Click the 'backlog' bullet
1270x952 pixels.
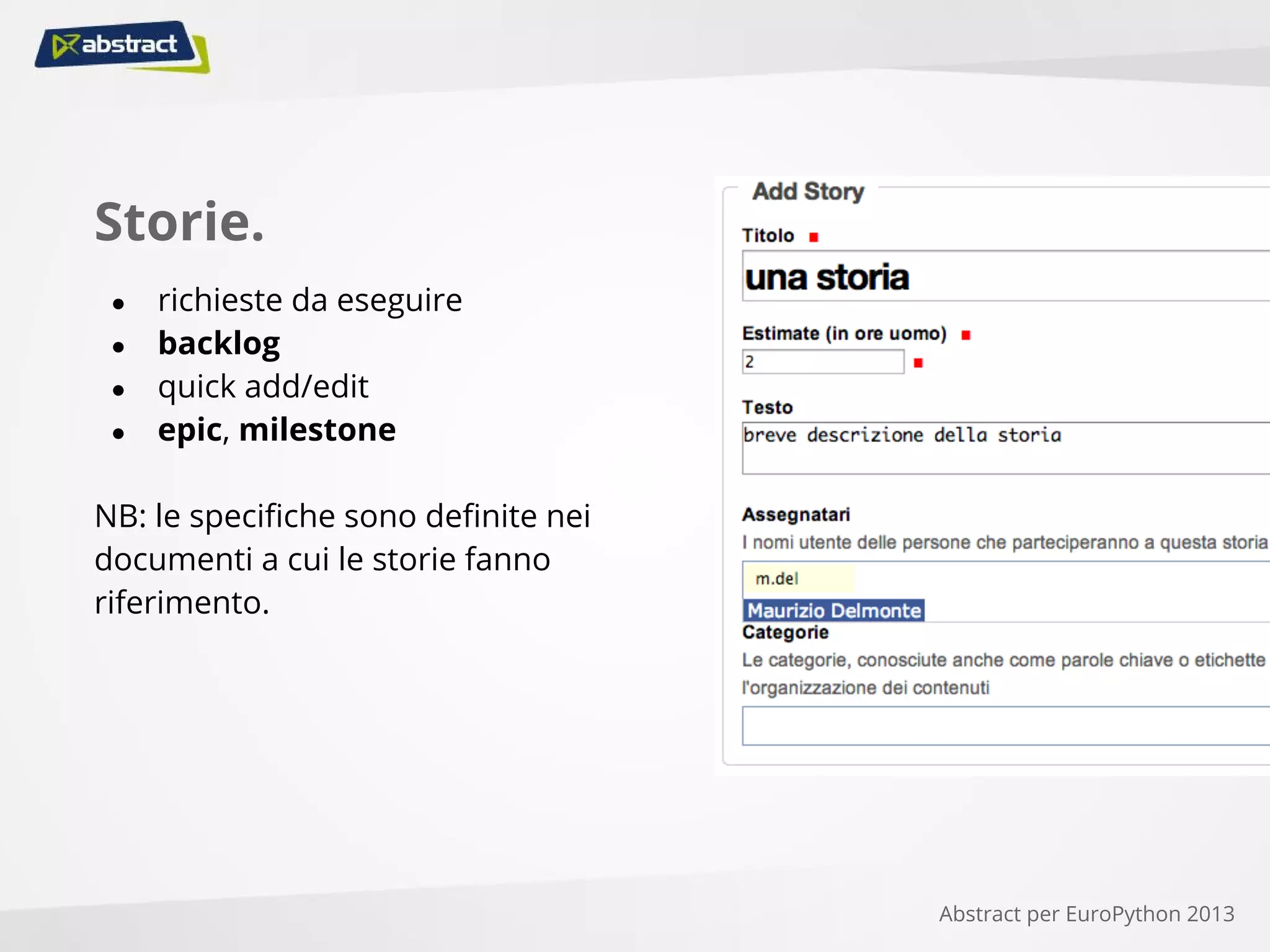click(218, 343)
